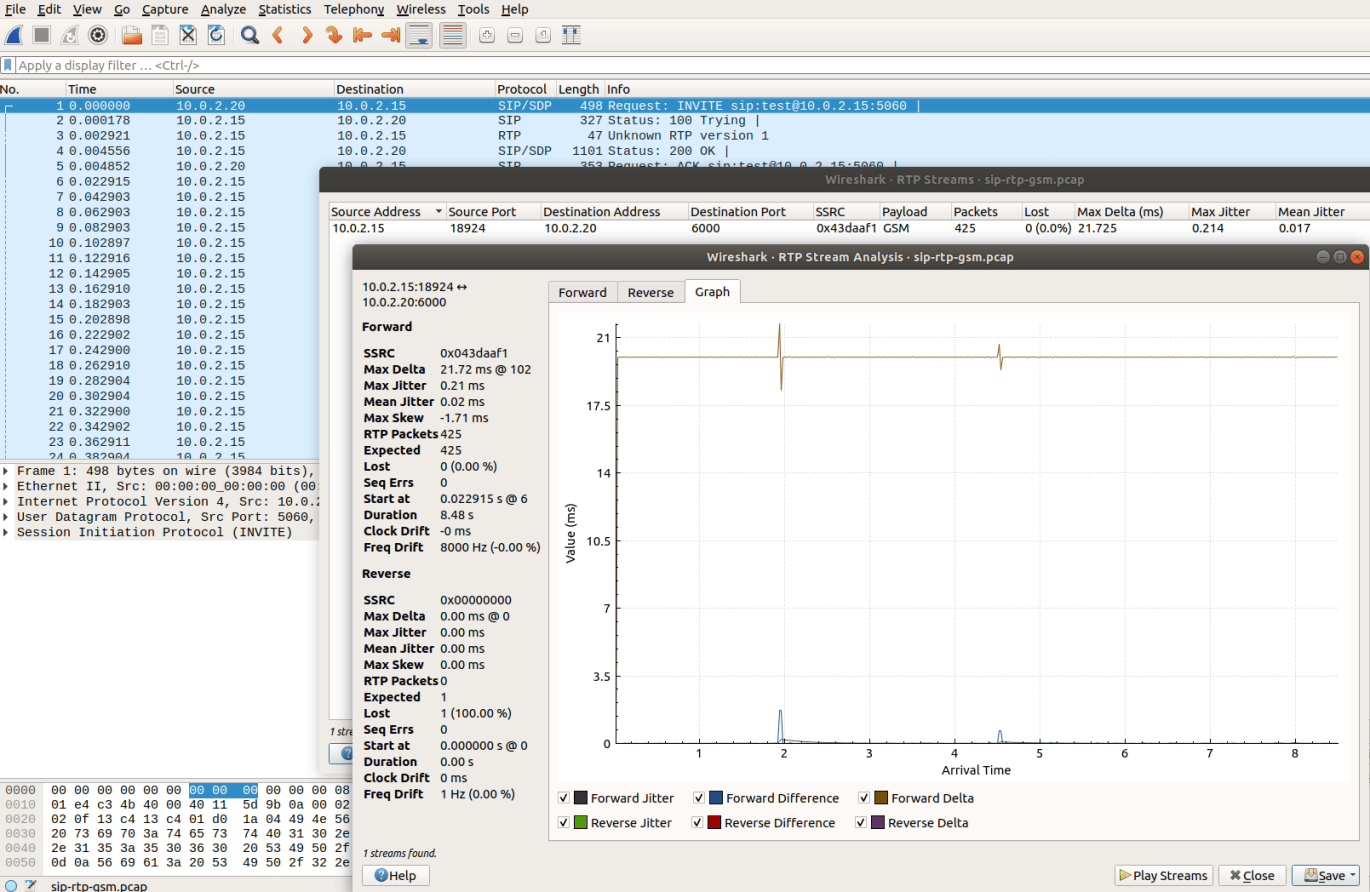The image size is (1370, 892).
Task: Toggle Forward Jitter graph checkbox
Action: (564, 798)
